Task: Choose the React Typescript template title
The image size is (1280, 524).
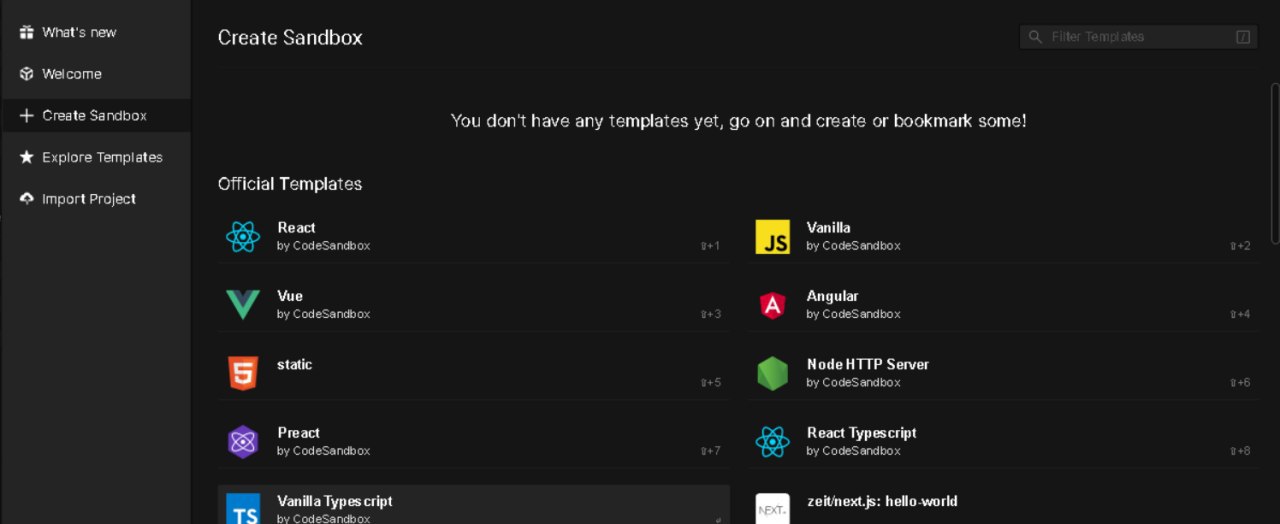Action: 862,433
